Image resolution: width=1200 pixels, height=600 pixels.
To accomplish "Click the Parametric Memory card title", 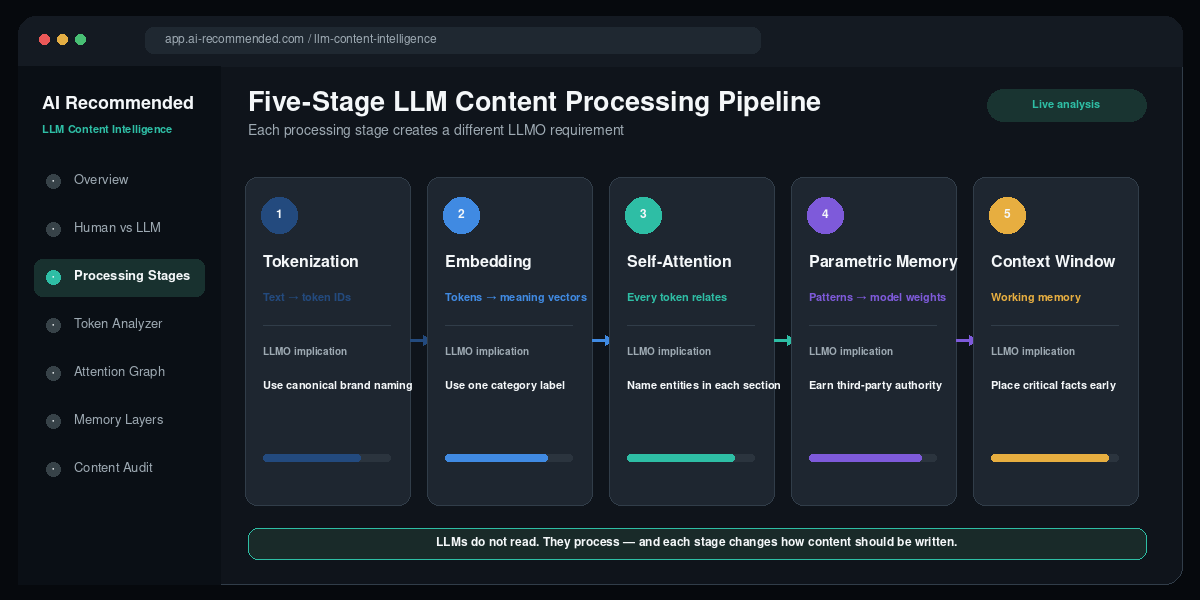I will (x=883, y=262).
